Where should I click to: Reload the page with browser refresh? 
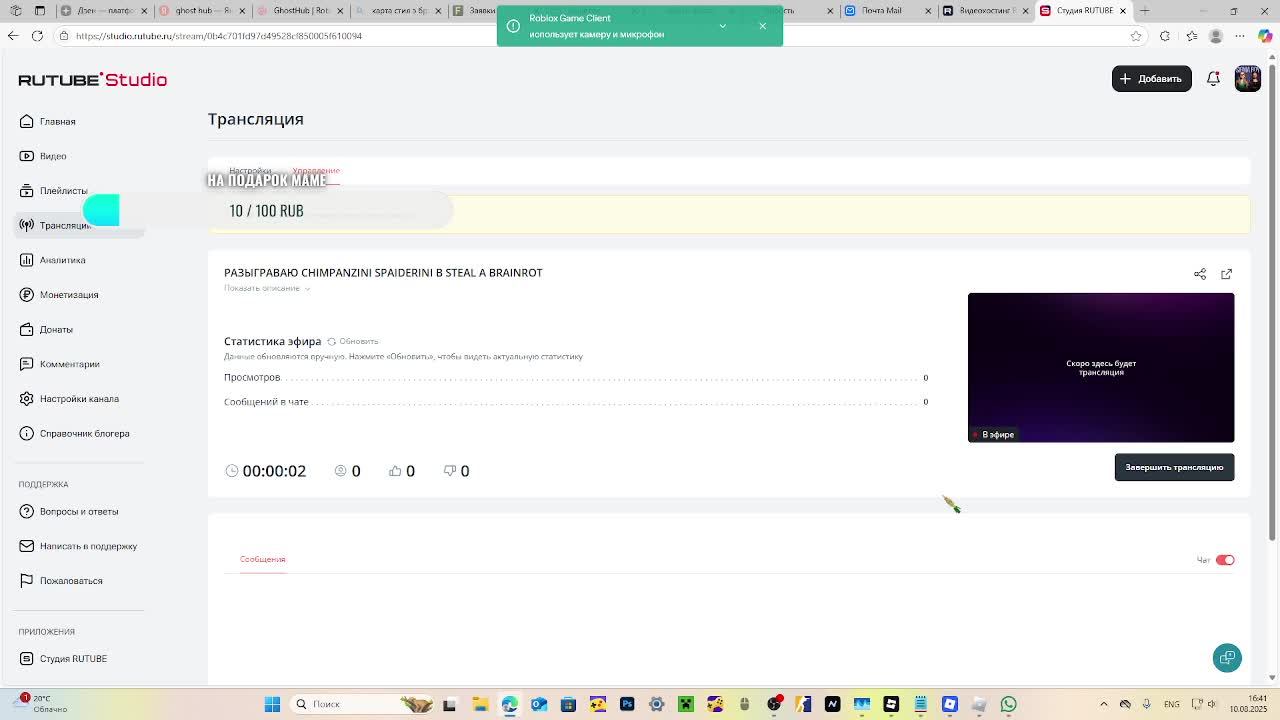[37, 36]
